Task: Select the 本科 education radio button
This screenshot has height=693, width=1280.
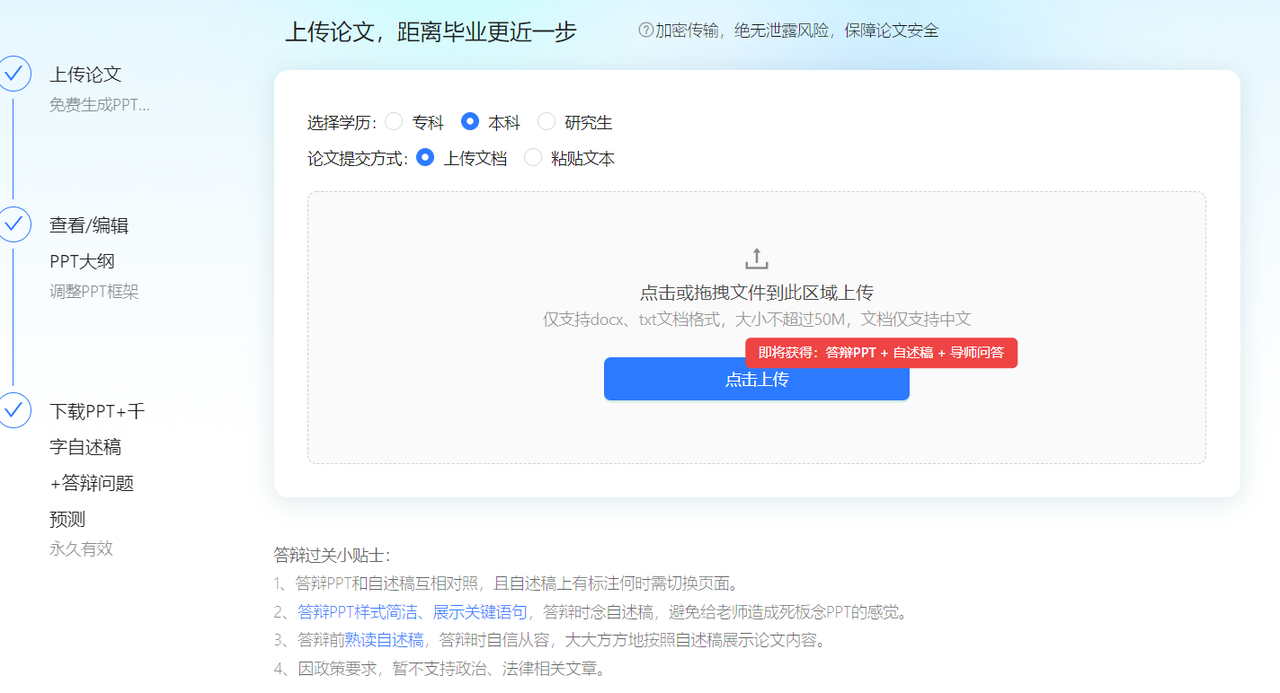Action: (x=470, y=122)
